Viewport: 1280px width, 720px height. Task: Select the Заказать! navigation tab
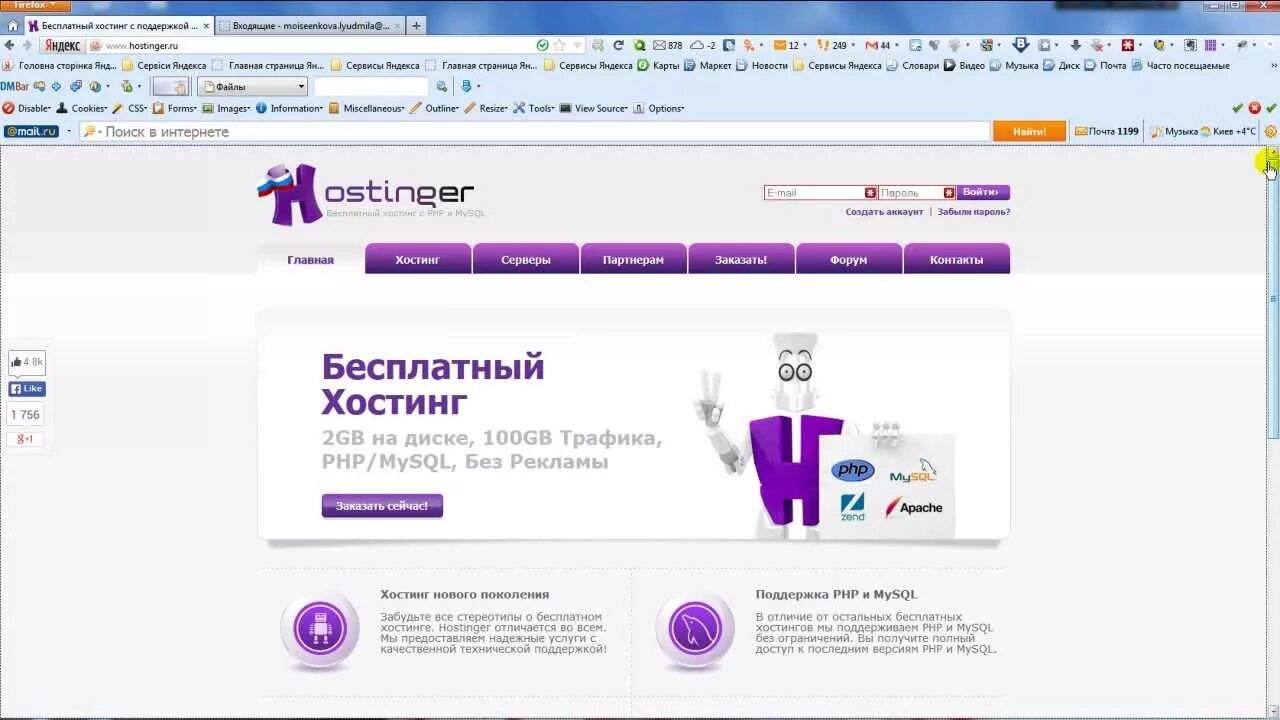click(x=741, y=259)
